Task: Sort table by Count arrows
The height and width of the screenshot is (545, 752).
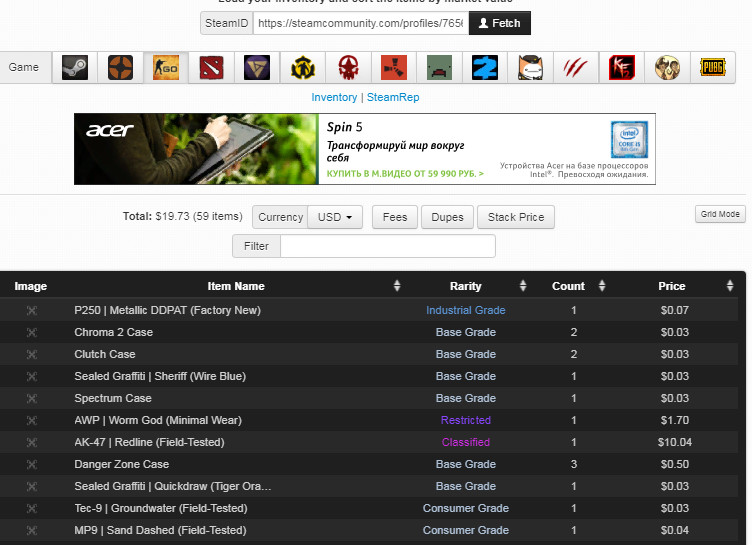Action: (x=602, y=286)
